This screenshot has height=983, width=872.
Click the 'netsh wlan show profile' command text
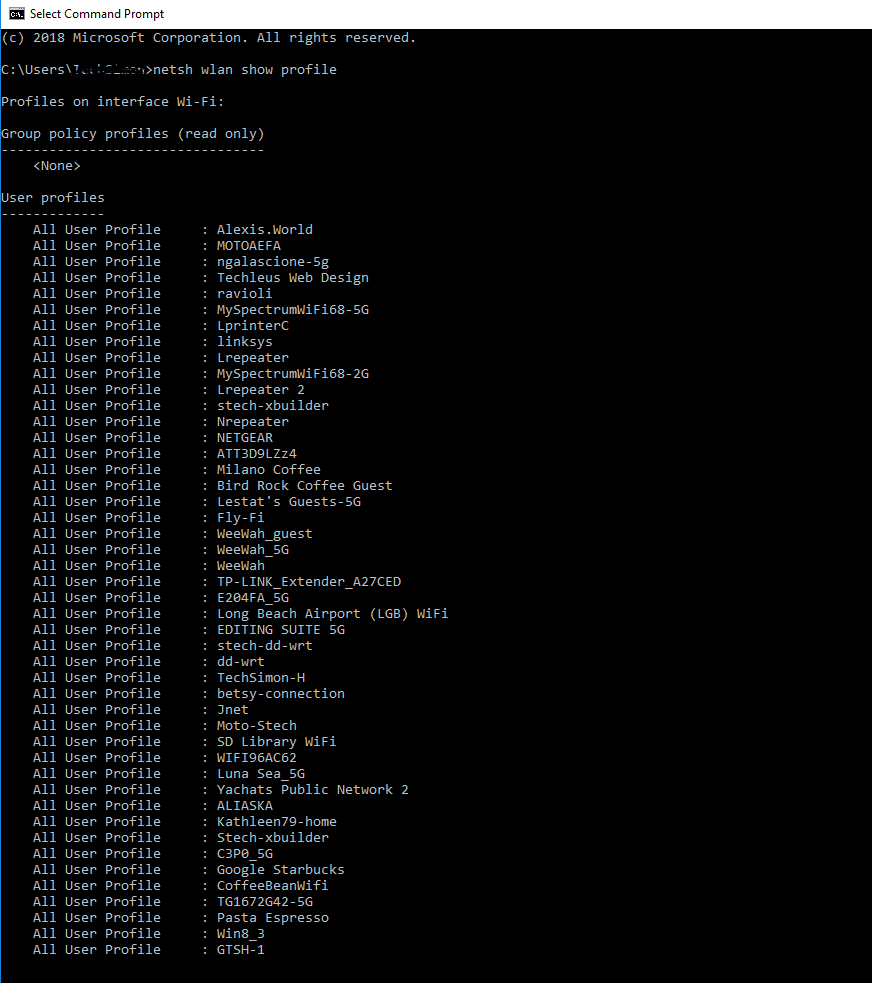click(244, 70)
